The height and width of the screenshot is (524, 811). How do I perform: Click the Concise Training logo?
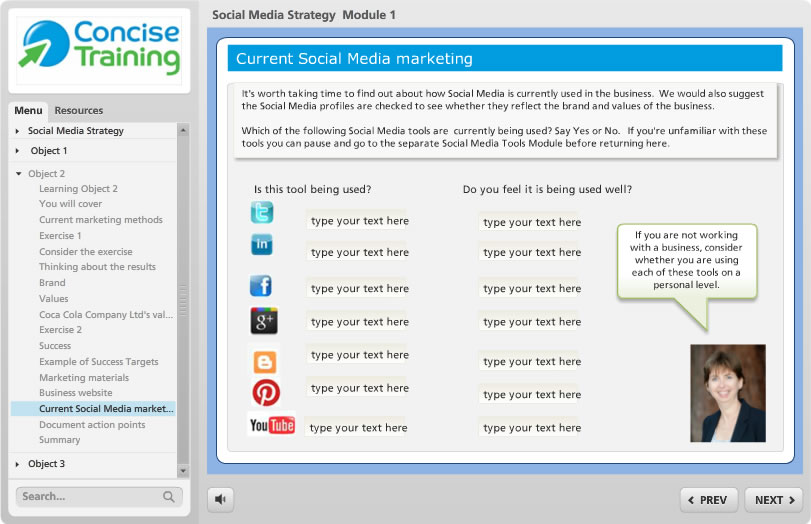99,50
